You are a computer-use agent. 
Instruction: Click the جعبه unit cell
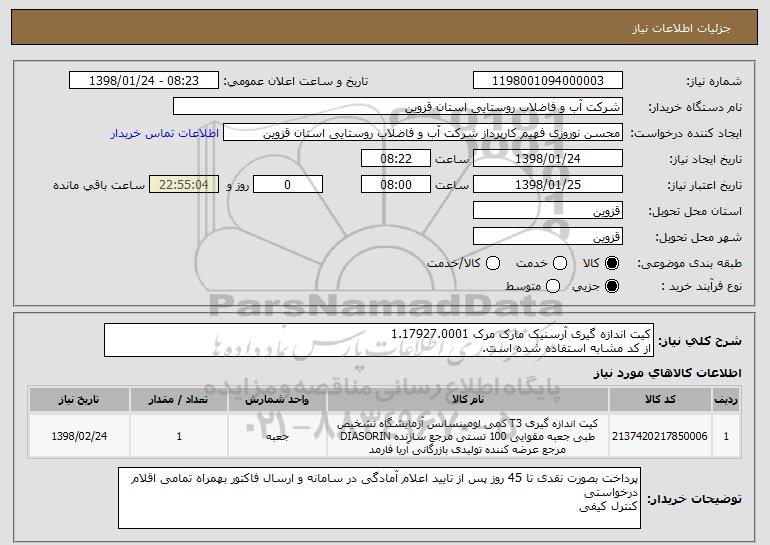277,436
